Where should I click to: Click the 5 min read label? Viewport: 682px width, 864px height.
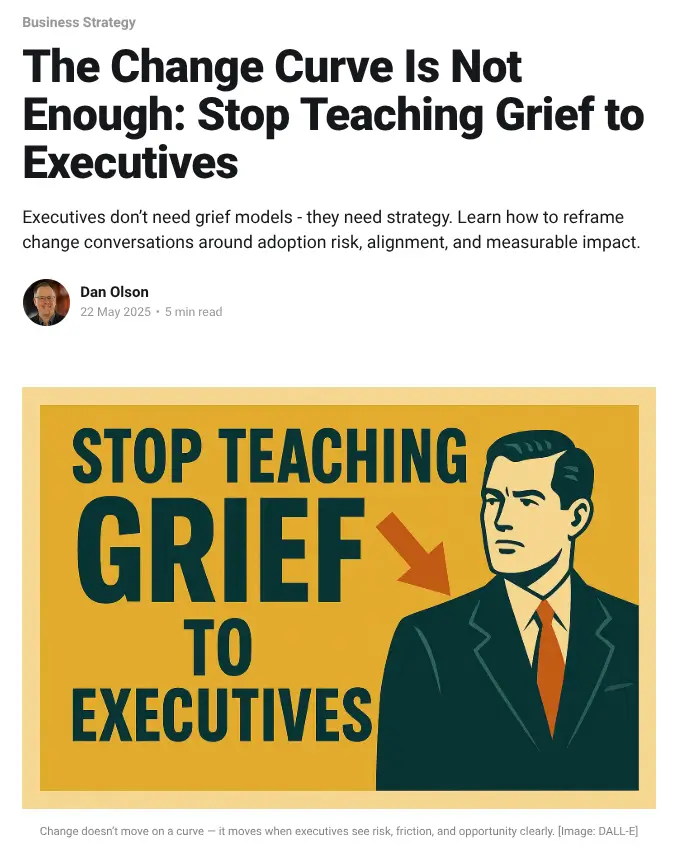(193, 312)
